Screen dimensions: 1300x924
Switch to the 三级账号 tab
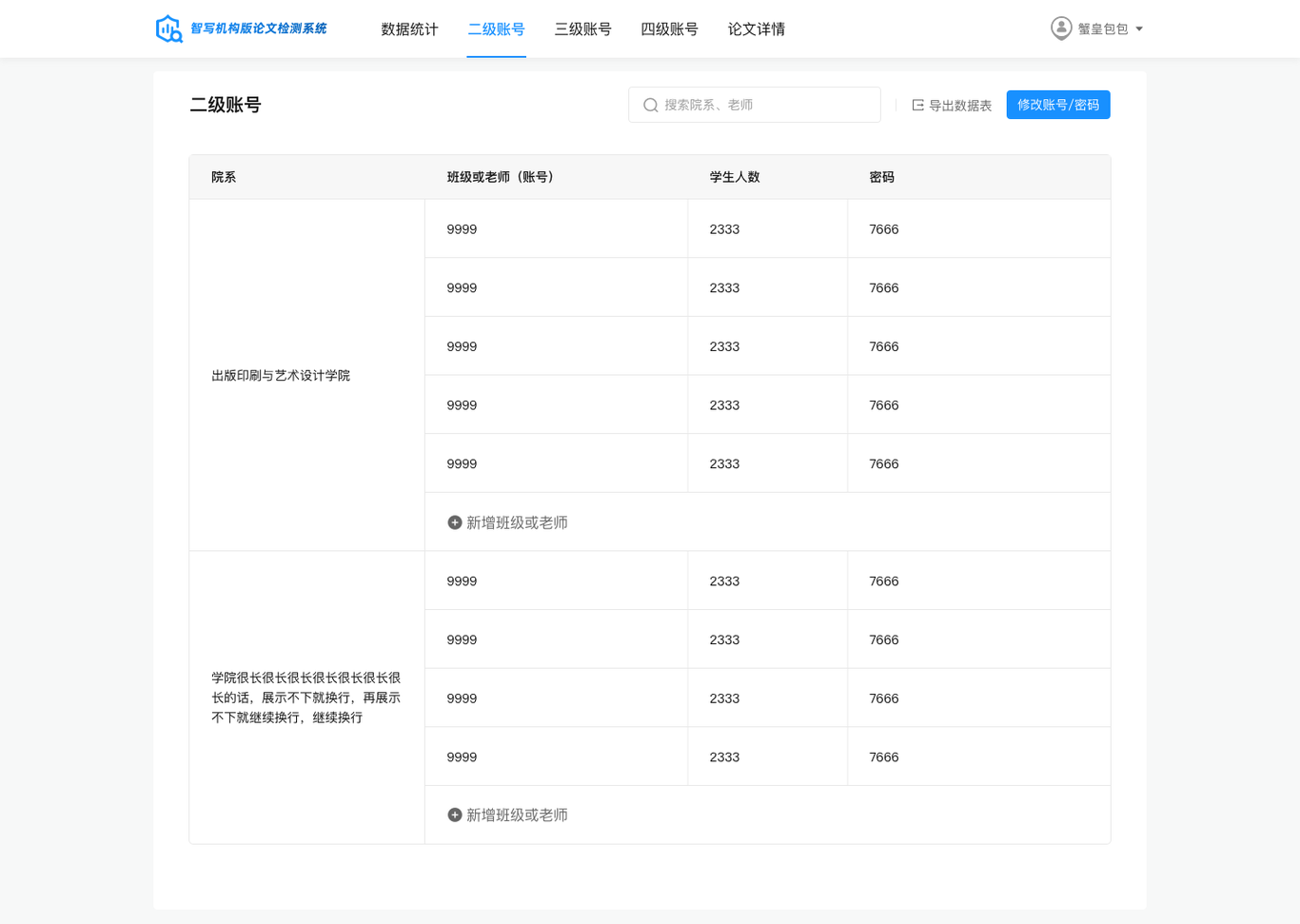click(x=583, y=29)
